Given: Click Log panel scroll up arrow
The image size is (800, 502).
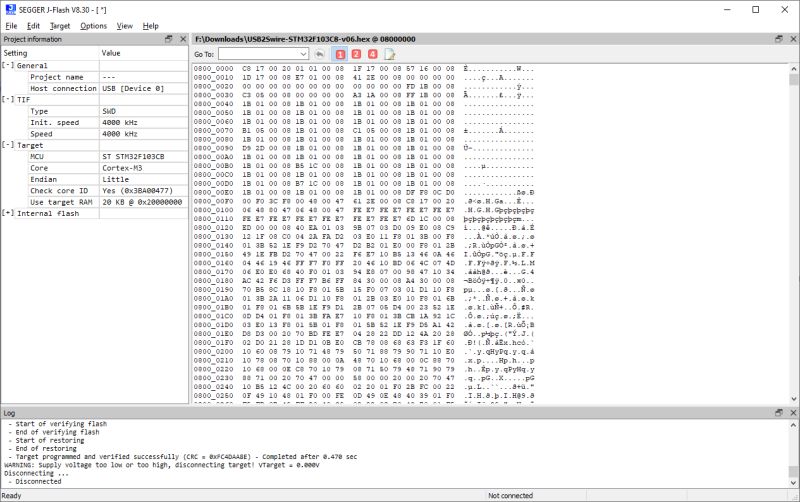Looking at the screenshot, I should [793, 424].
